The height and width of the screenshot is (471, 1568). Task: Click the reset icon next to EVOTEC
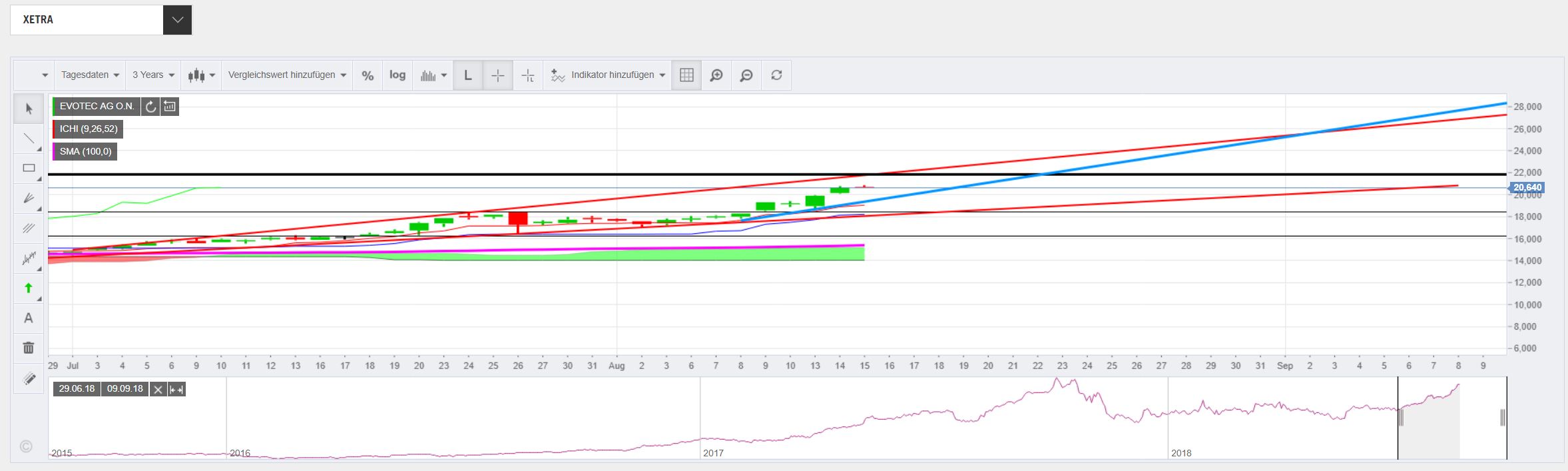(150, 107)
